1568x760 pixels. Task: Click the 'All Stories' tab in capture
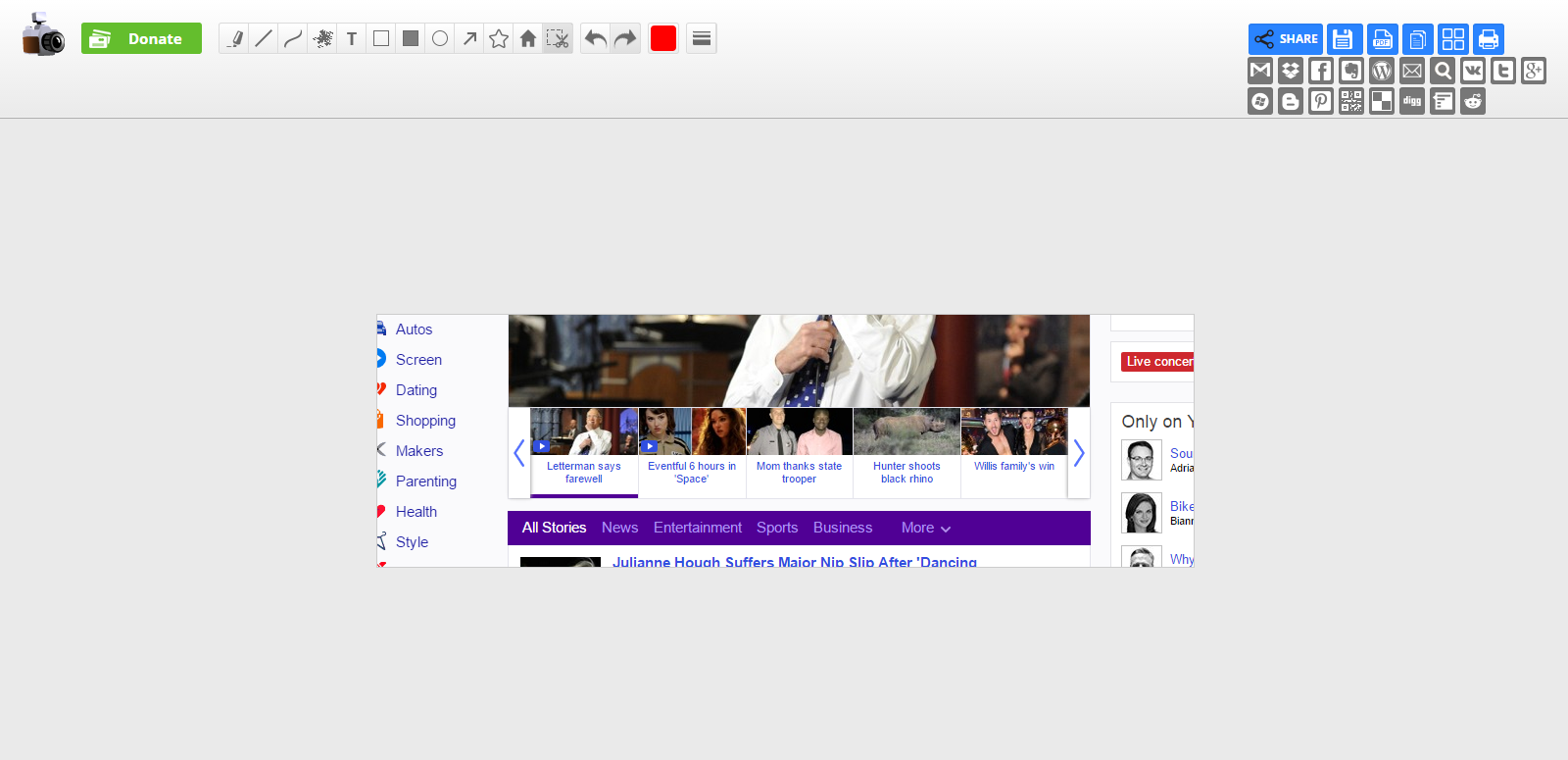pos(554,528)
